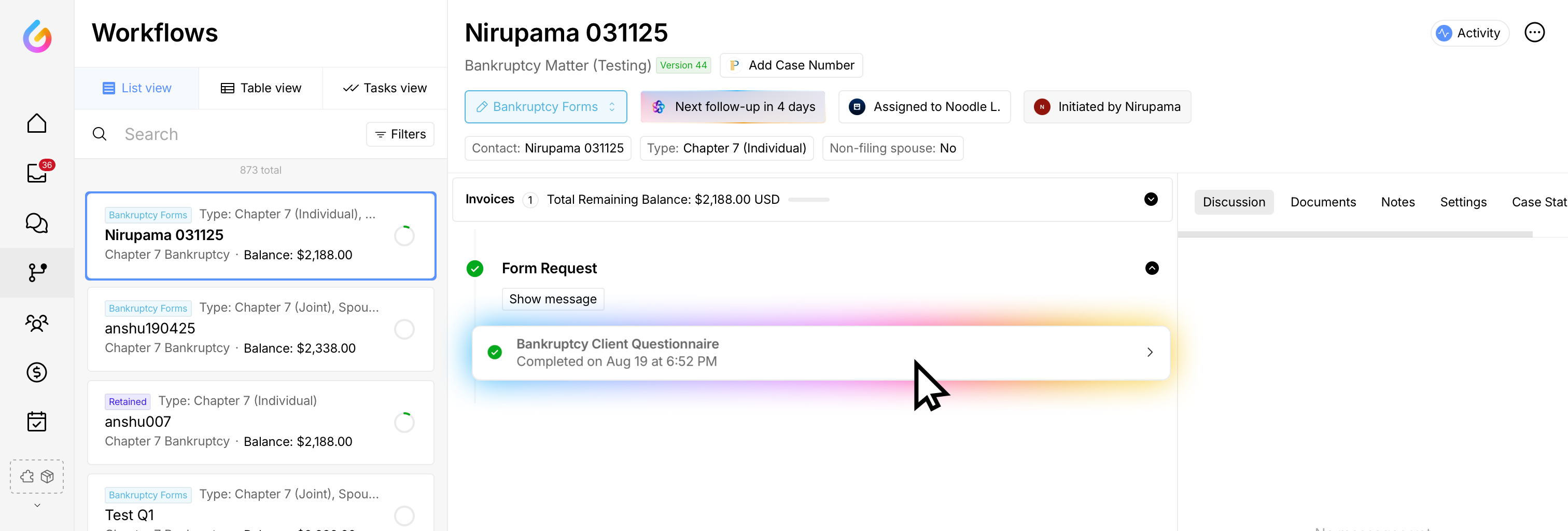The width and height of the screenshot is (1568, 531).
Task: Collapse the Form Request section
Action: [x=1152, y=269]
